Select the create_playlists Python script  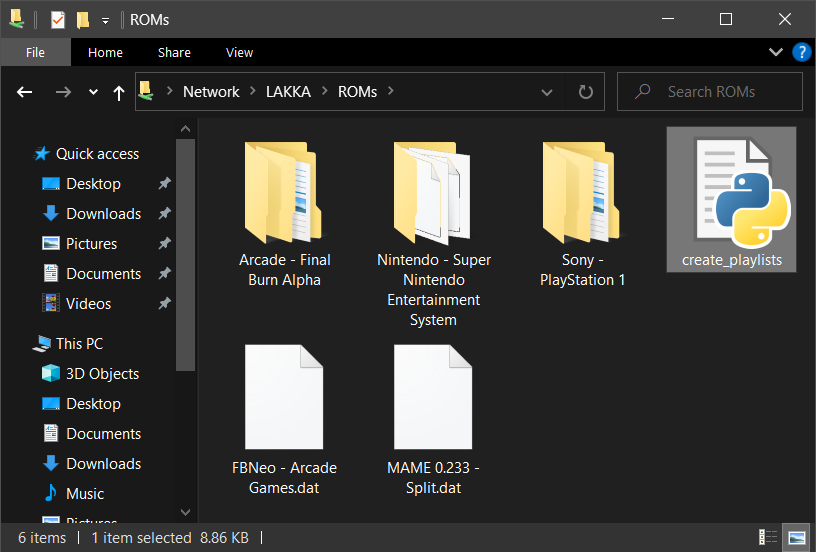pyautogui.click(x=731, y=200)
